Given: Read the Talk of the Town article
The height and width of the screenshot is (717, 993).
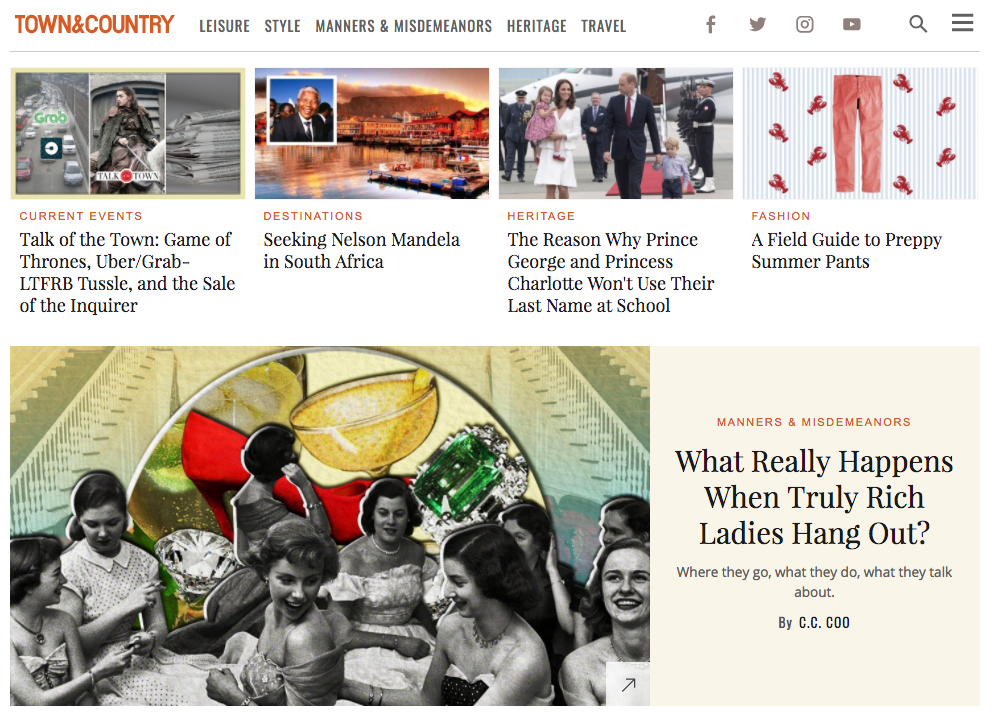Looking at the screenshot, I should tap(127, 272).
